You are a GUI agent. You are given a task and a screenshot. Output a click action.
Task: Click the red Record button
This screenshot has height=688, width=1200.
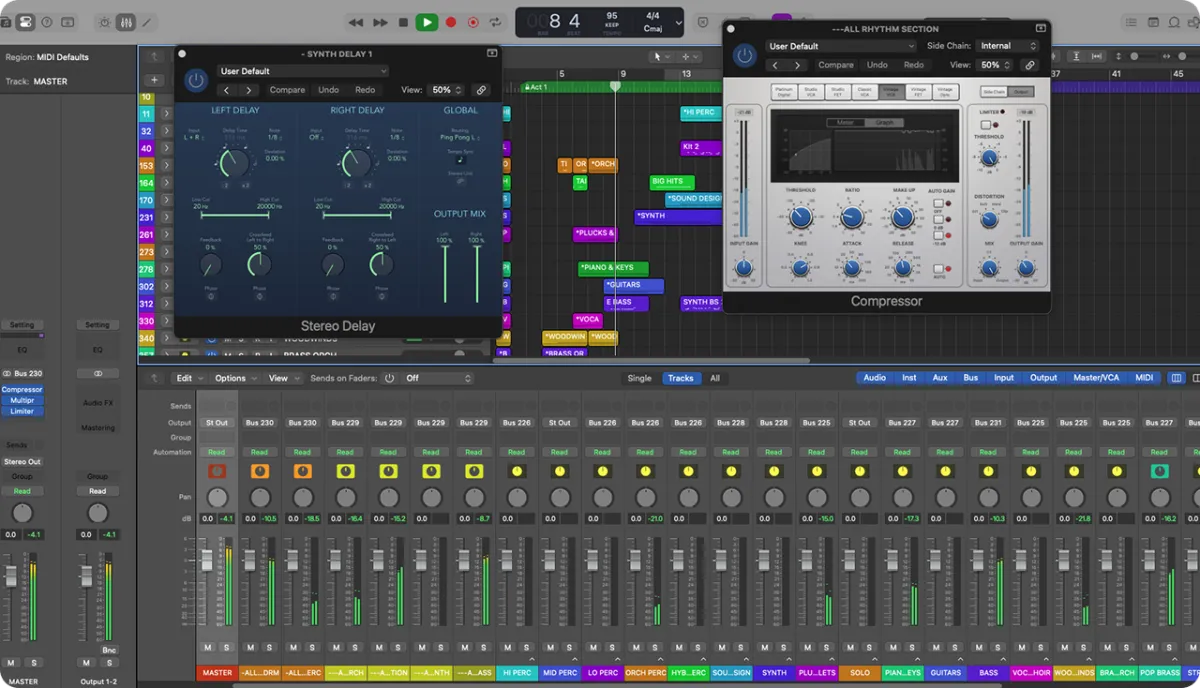tap(451, 22)
